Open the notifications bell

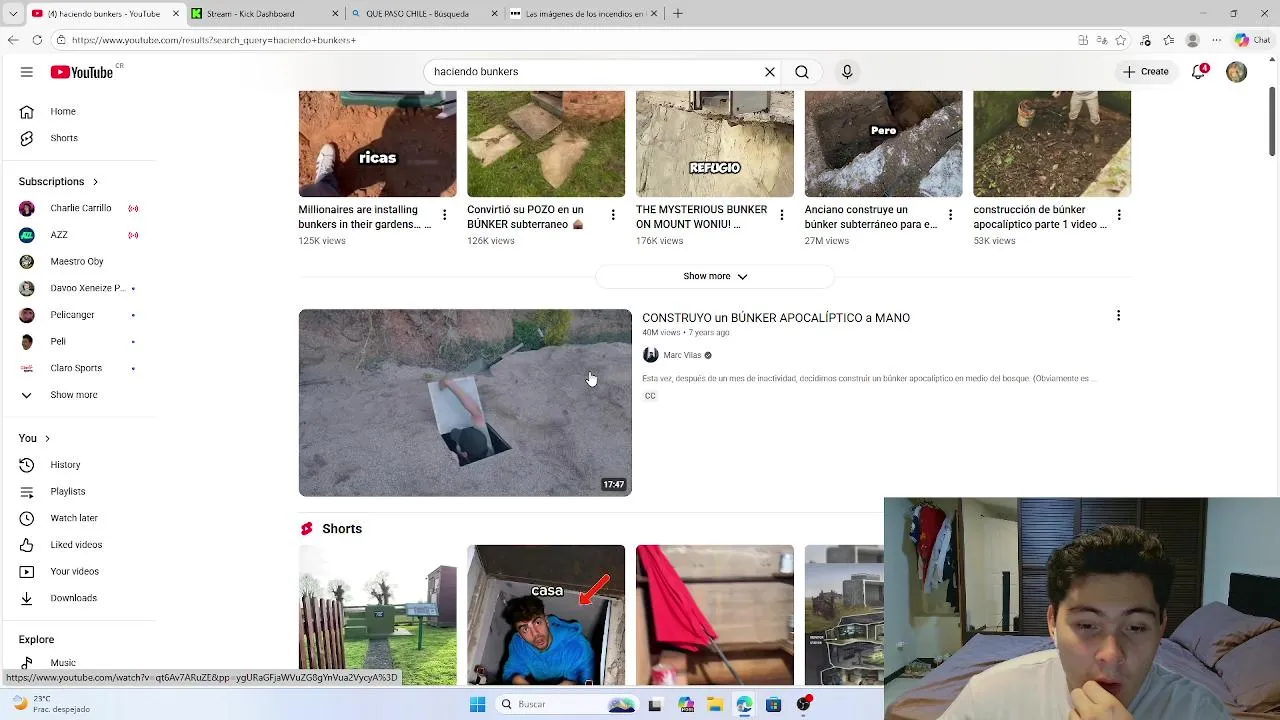click(x=1198, y=72)
